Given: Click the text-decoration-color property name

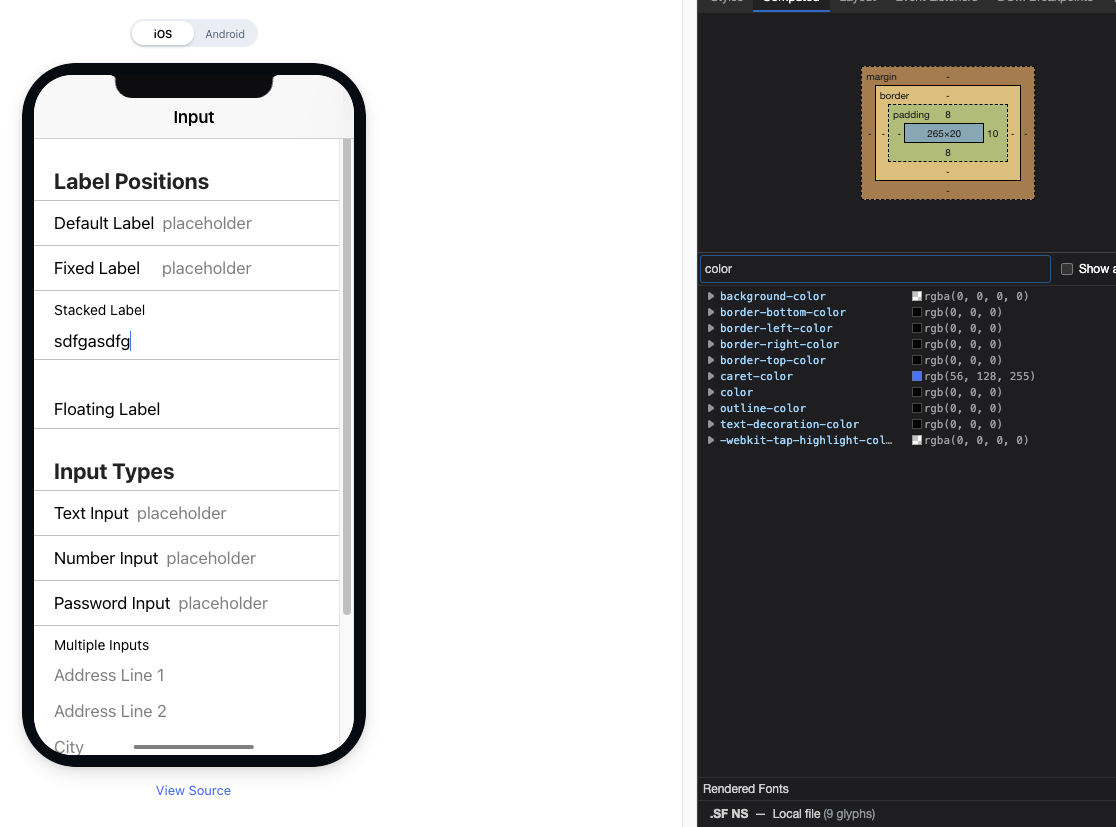Looking at the screenshot, I should click(x=789, y=424).
